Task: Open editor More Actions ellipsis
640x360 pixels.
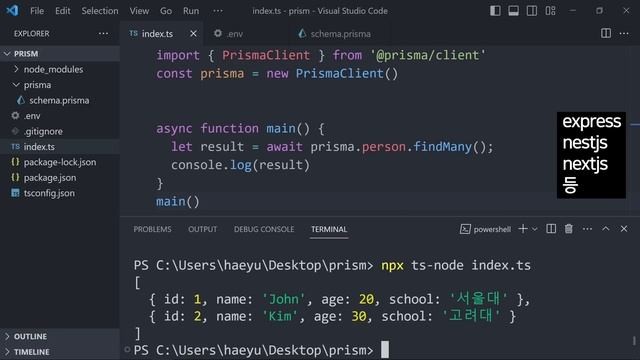Action: pos(624,33)
